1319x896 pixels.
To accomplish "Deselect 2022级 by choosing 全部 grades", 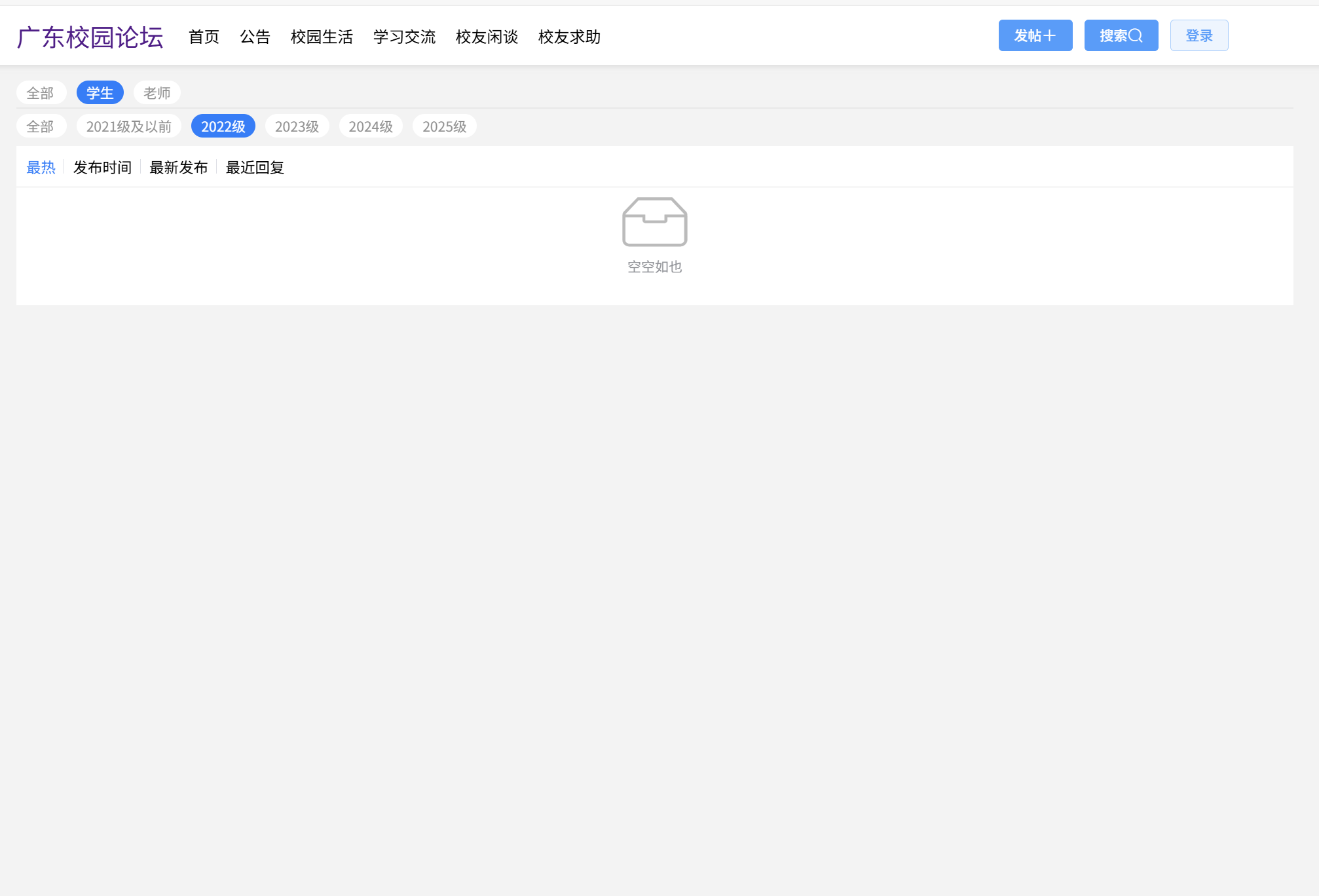I will coord(41,126).
